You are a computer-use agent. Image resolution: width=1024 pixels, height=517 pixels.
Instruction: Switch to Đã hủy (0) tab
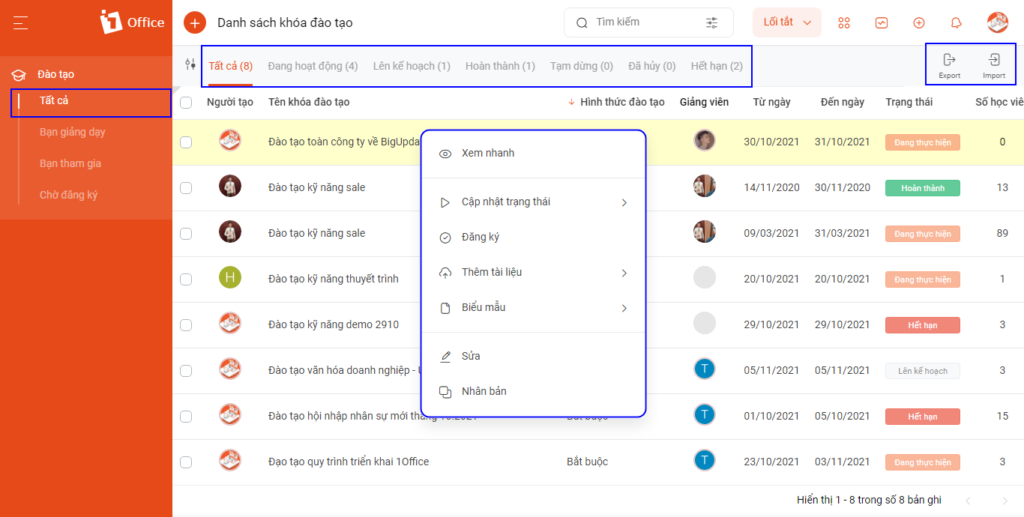pyautogui.click(x=652, y=66)
